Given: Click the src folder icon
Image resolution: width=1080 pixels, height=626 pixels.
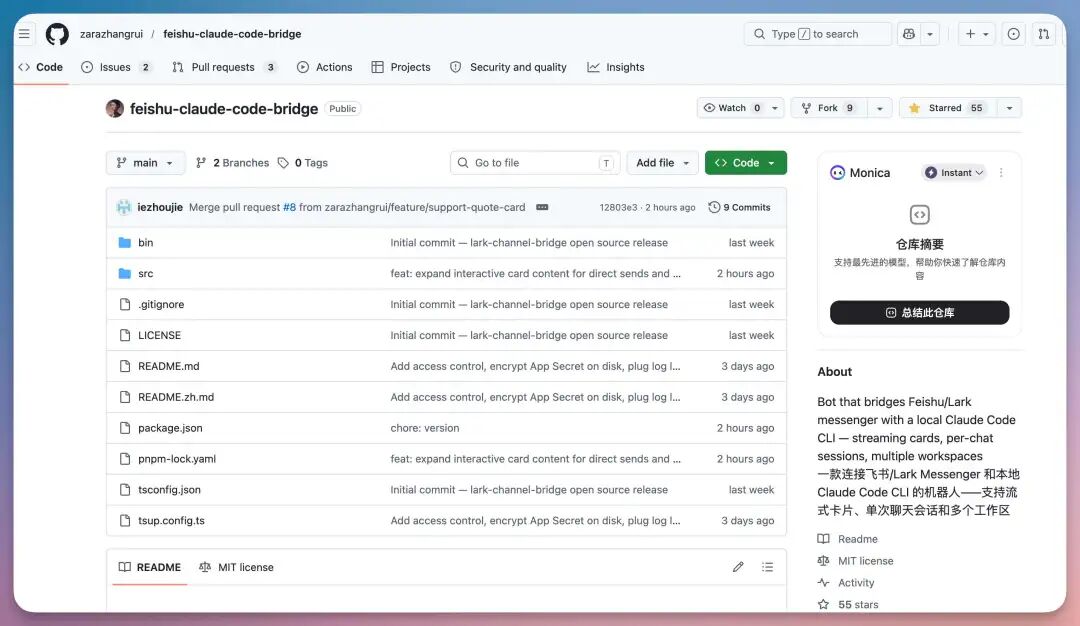Looking at the screenshot, I should click(x=125, y=273).
